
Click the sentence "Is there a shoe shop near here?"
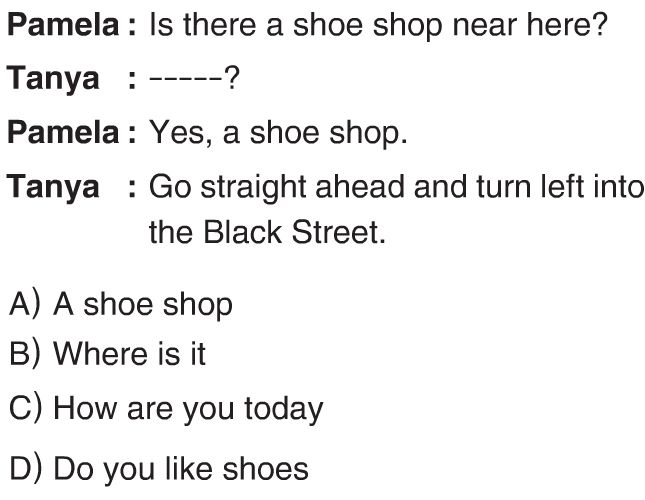click(x=378, y=25)
